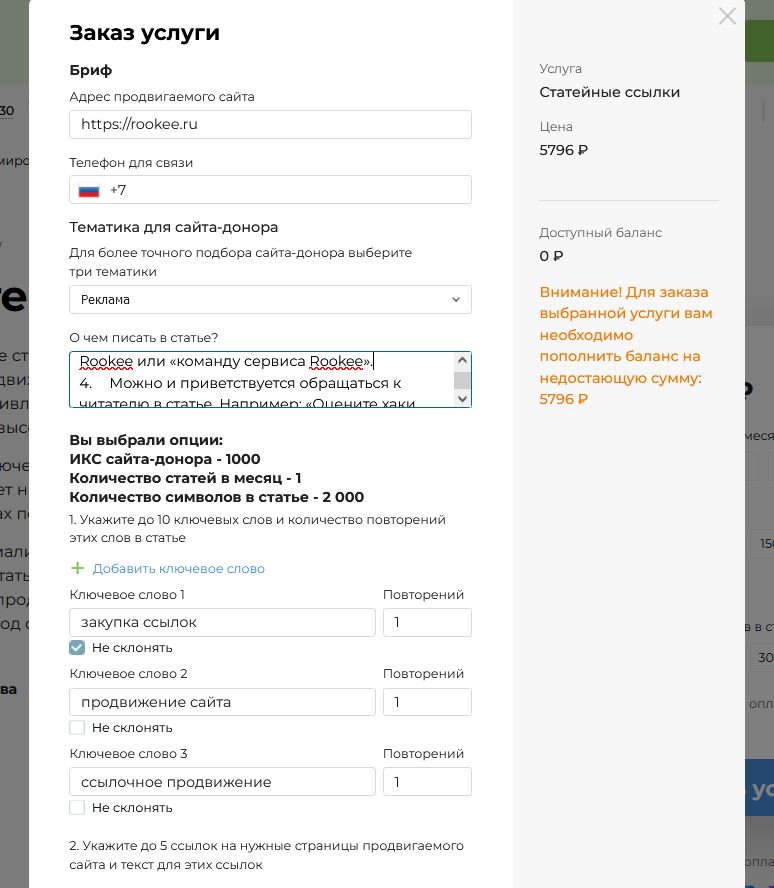Click repetitions field for keyword 1
774x888 pixels.
coord(427,622)
